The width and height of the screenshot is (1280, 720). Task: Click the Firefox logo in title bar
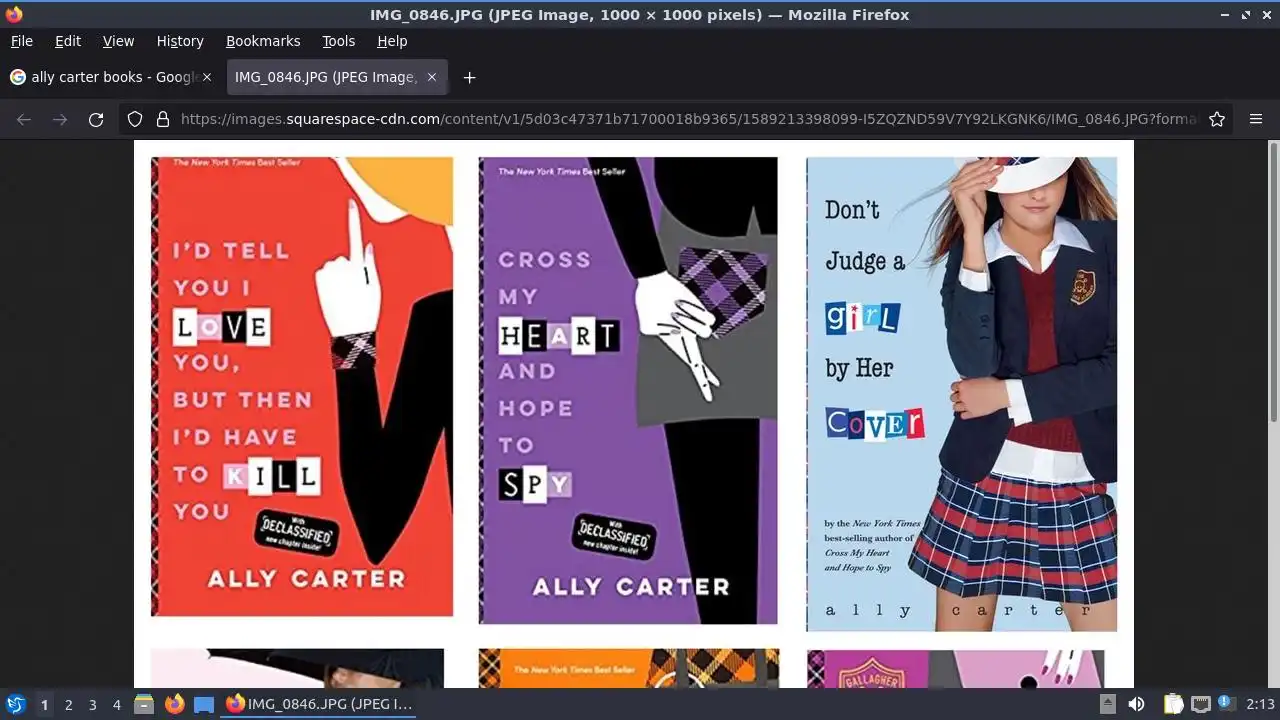click(x=13, y=14)
